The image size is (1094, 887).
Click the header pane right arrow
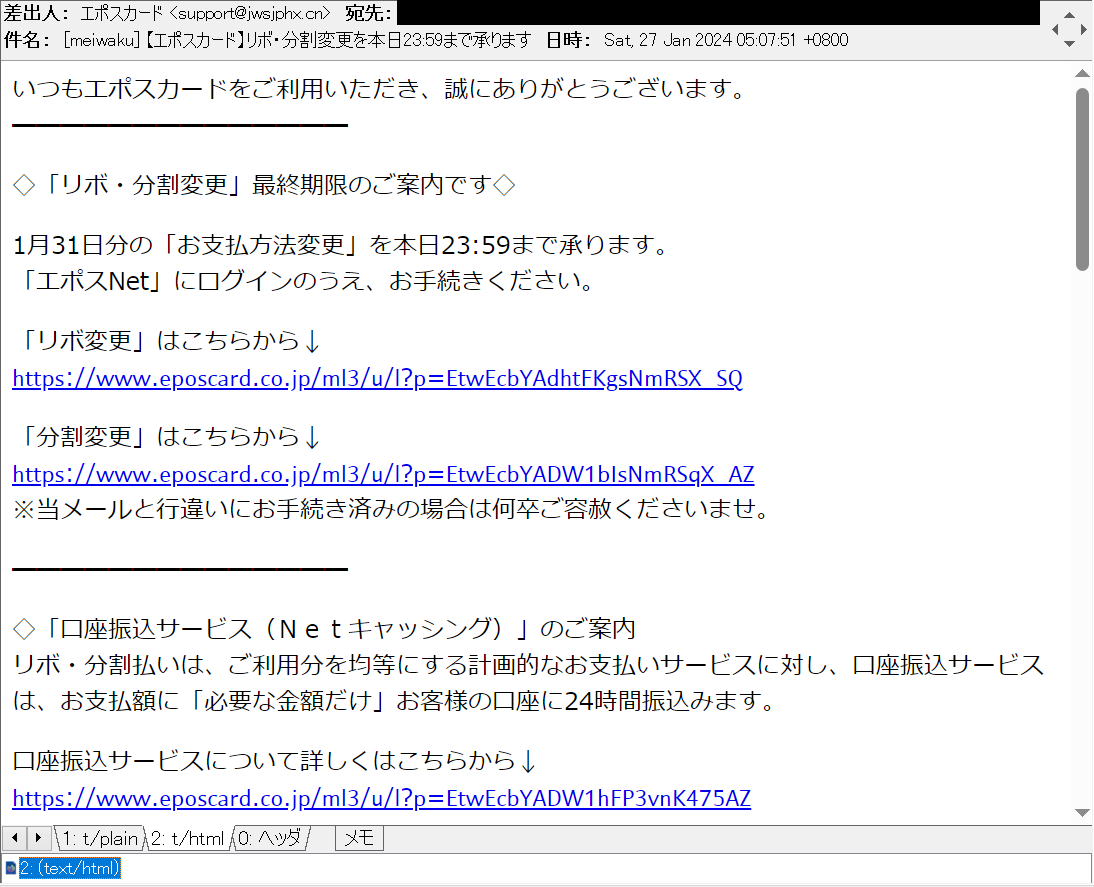(1084, 29)
